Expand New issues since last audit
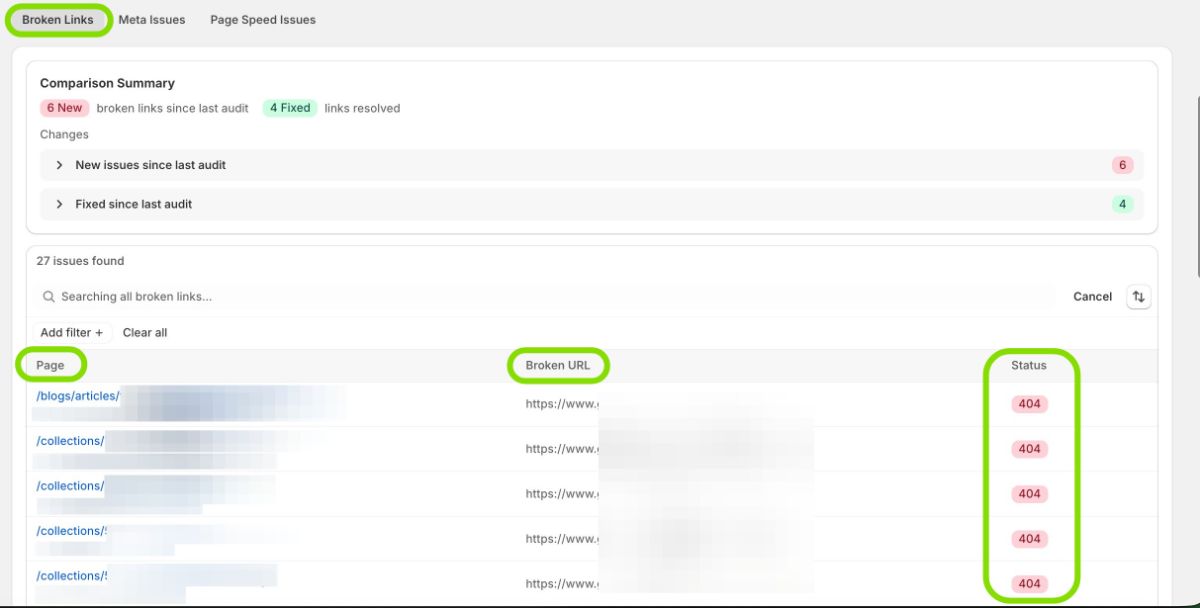1200x608 pixels. click(150, 165)
